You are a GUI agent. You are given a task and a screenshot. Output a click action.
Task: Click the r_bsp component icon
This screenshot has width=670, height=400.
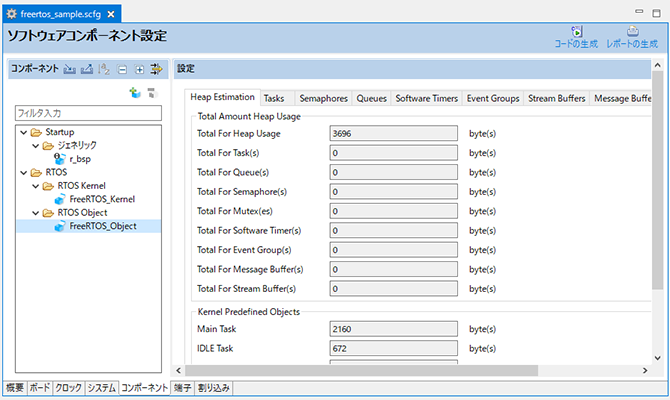(59, 159)
